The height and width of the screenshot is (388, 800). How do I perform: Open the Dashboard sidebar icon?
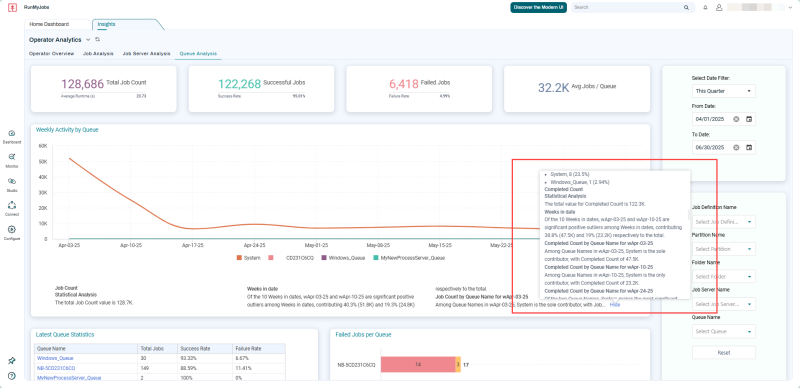[12, 136]
